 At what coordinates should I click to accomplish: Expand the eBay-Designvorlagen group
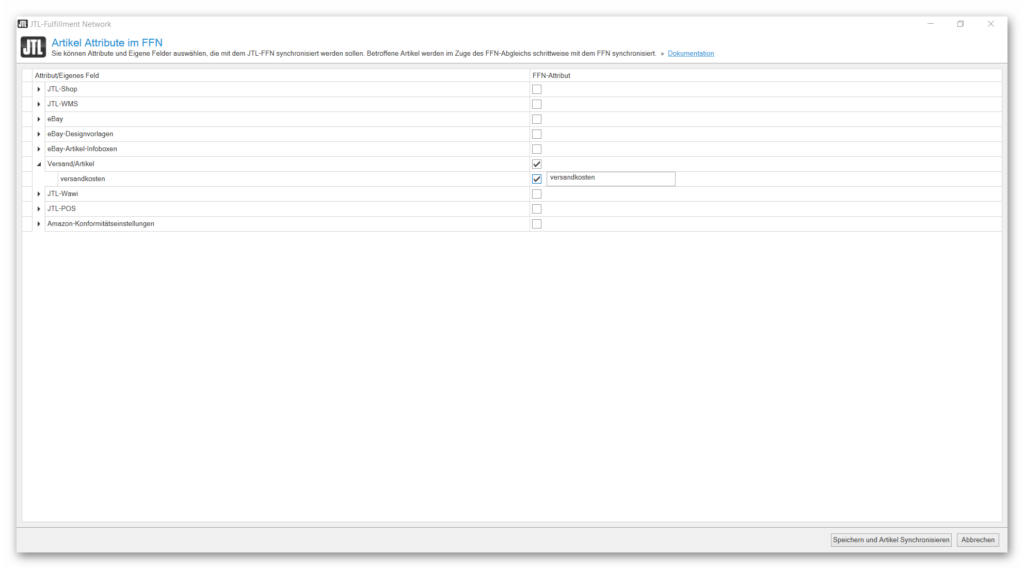tap(39, 134)
